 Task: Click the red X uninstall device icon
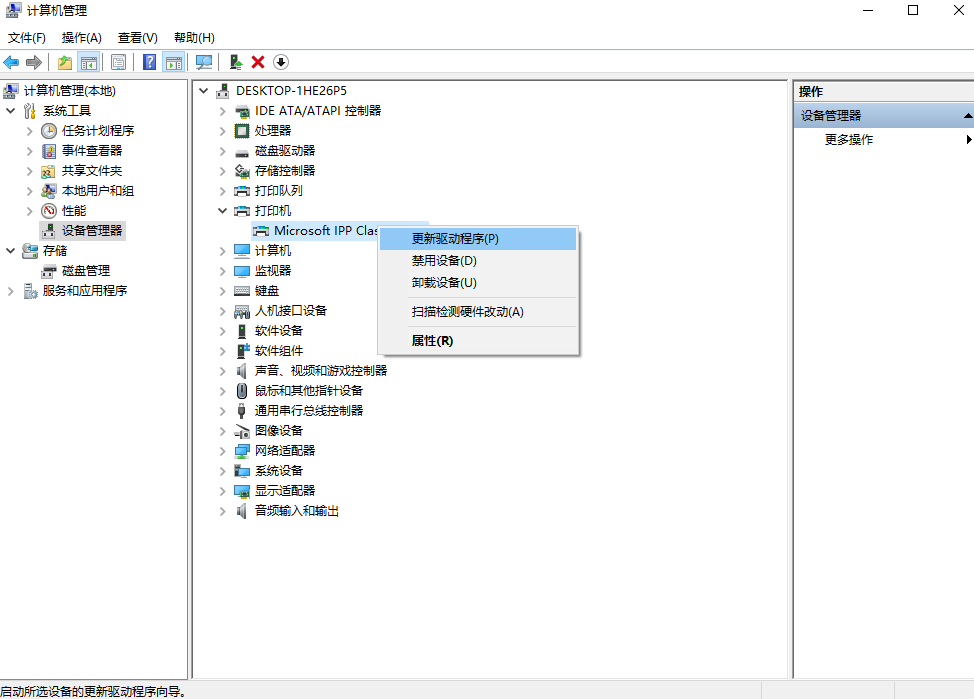[x=258, y=62]
